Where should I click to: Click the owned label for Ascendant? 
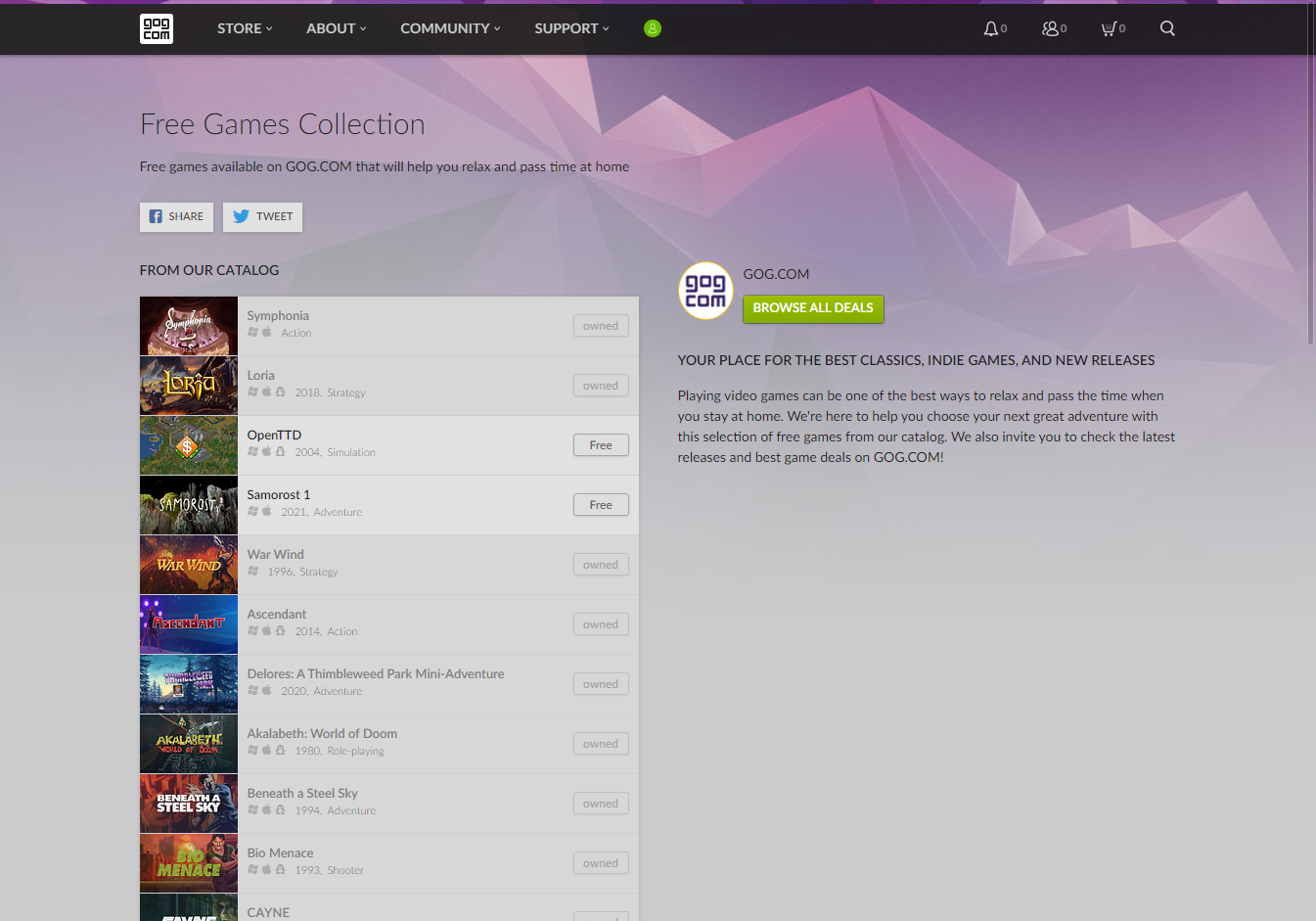(x=601, y=624)
